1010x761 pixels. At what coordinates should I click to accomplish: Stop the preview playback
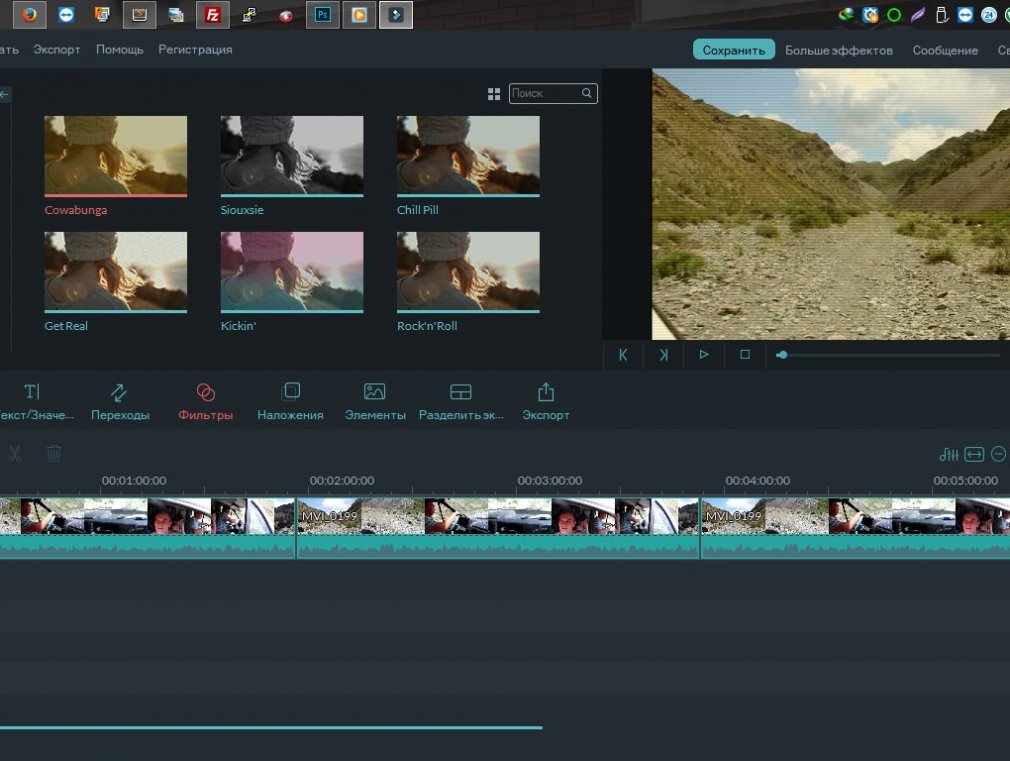click(x=745, y=355)
